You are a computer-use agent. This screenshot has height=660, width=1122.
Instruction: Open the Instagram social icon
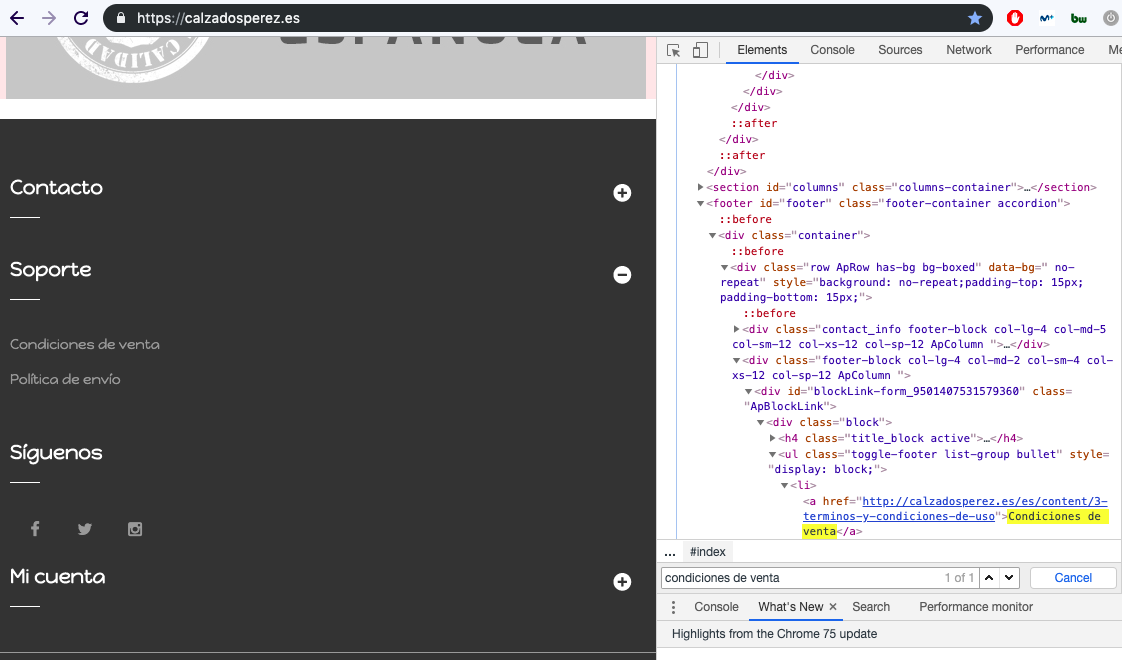click(135, 529)
